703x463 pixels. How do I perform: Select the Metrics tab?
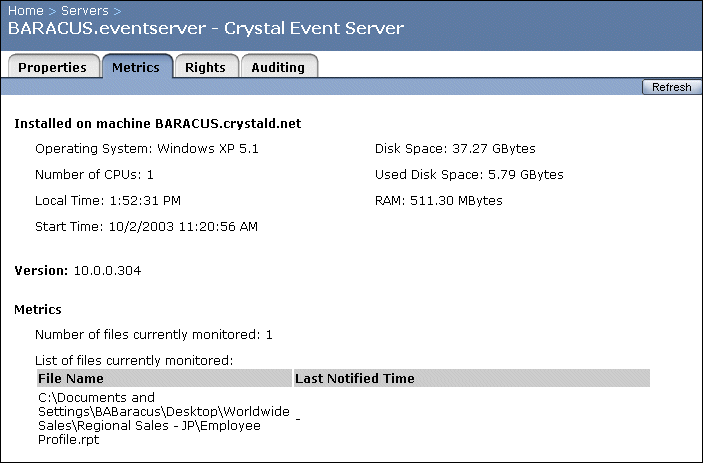(136, 67)
